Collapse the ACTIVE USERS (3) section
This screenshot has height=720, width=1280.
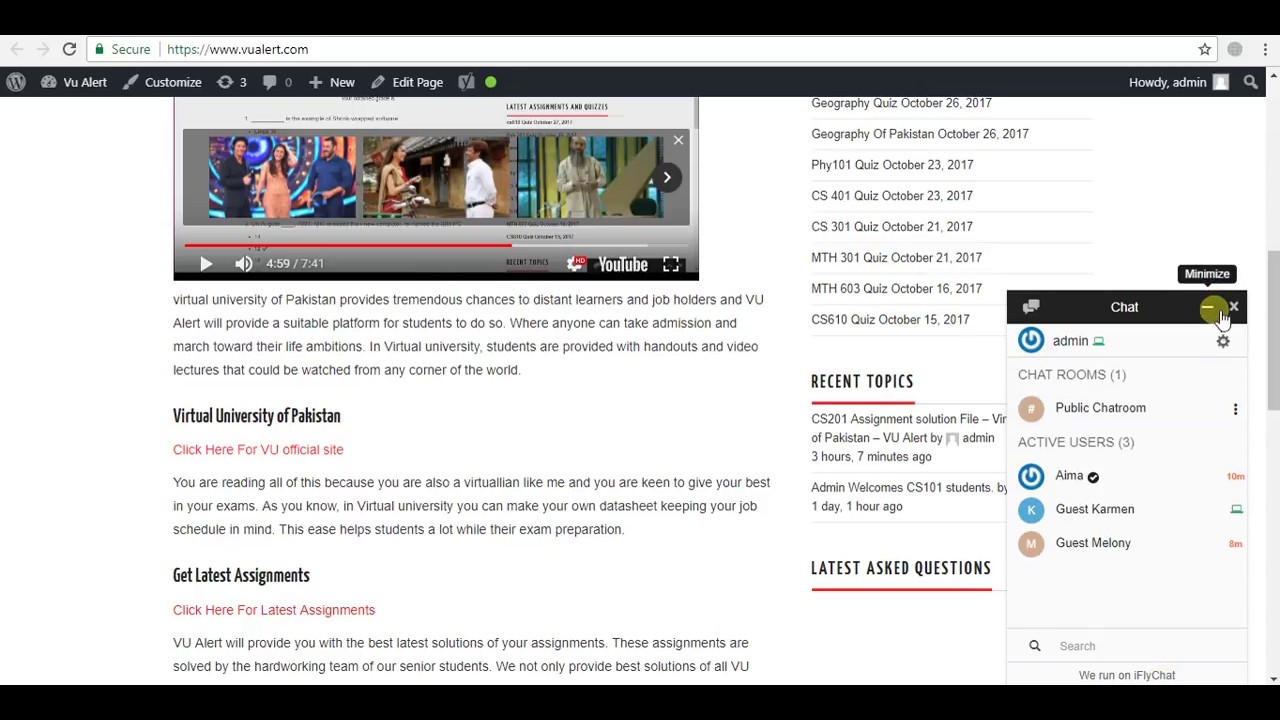(x=1076, y=442)
